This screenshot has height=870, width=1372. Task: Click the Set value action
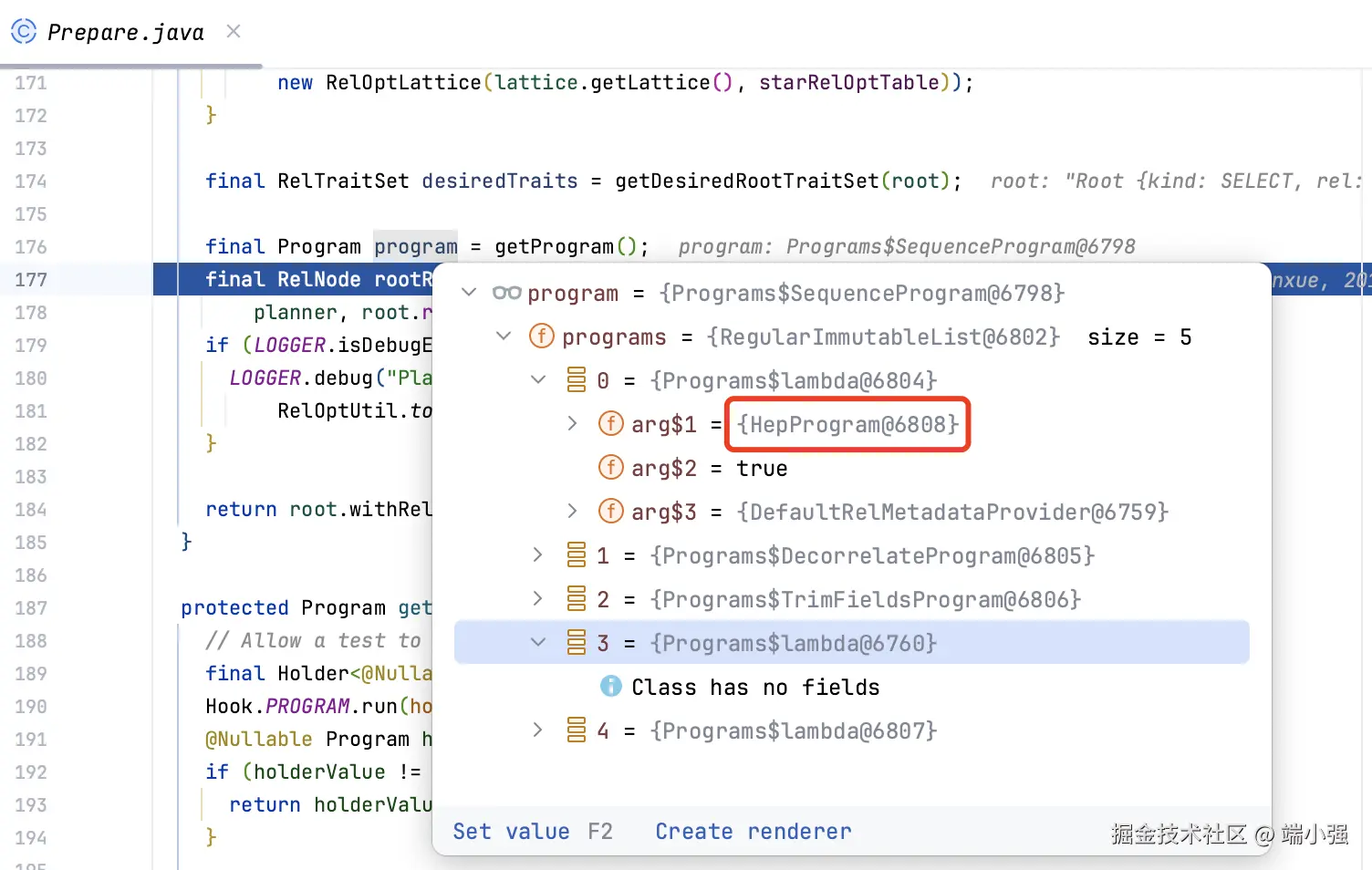(511, 831)
